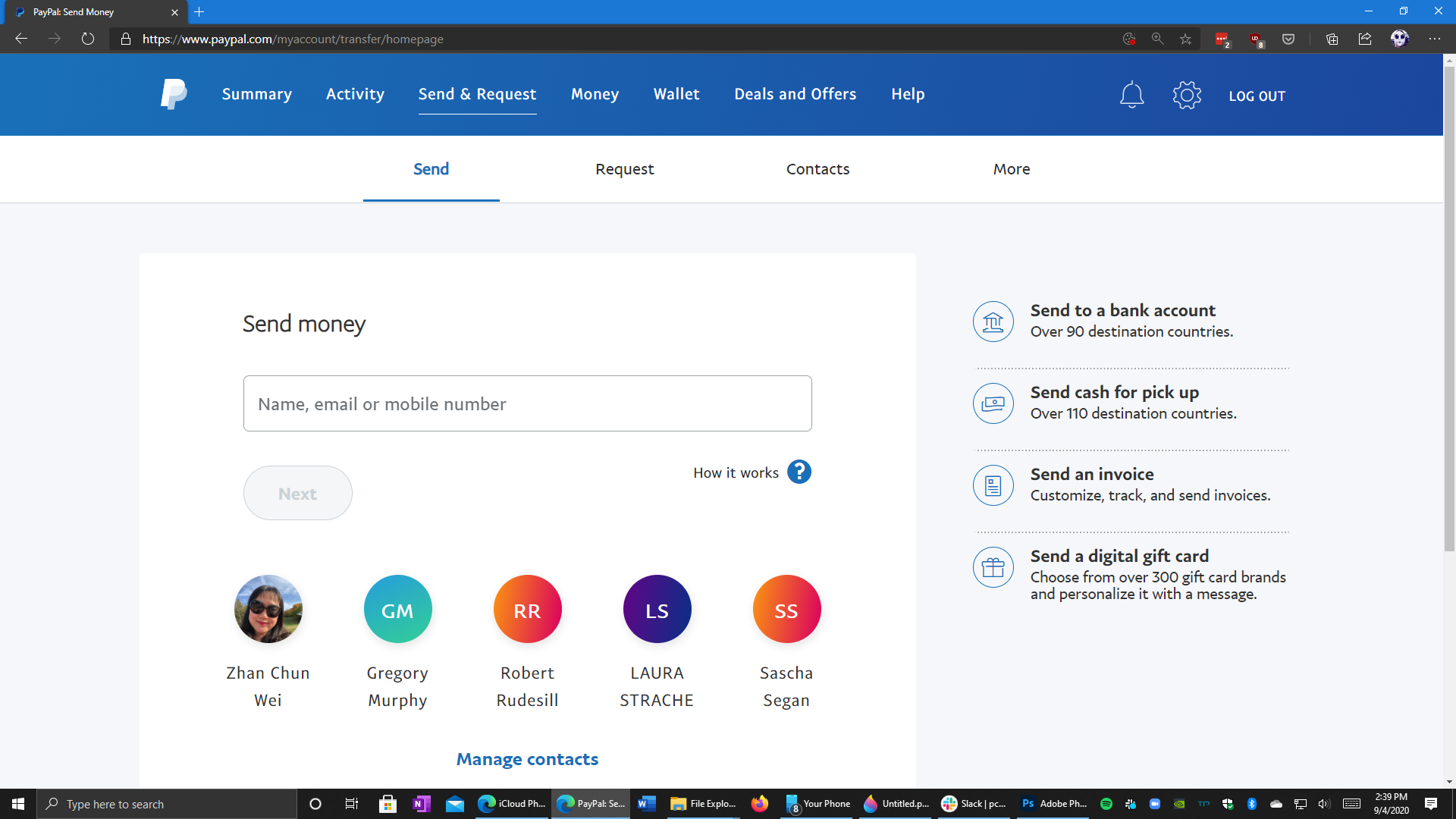The height and width of the screenshot is (819, 1456).
Task: Click the name email input field
Action: click(x=528, y=403)
